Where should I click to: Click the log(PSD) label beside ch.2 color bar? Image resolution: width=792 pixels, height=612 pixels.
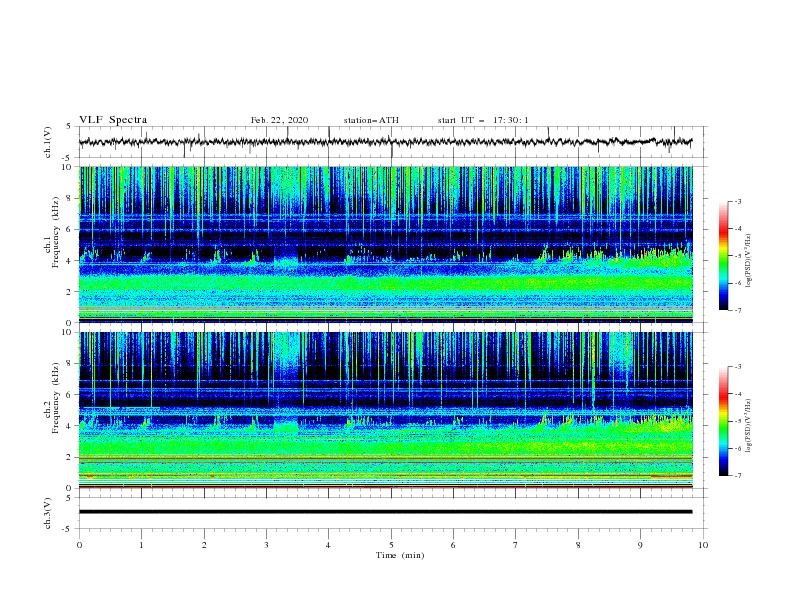point(749,426)
